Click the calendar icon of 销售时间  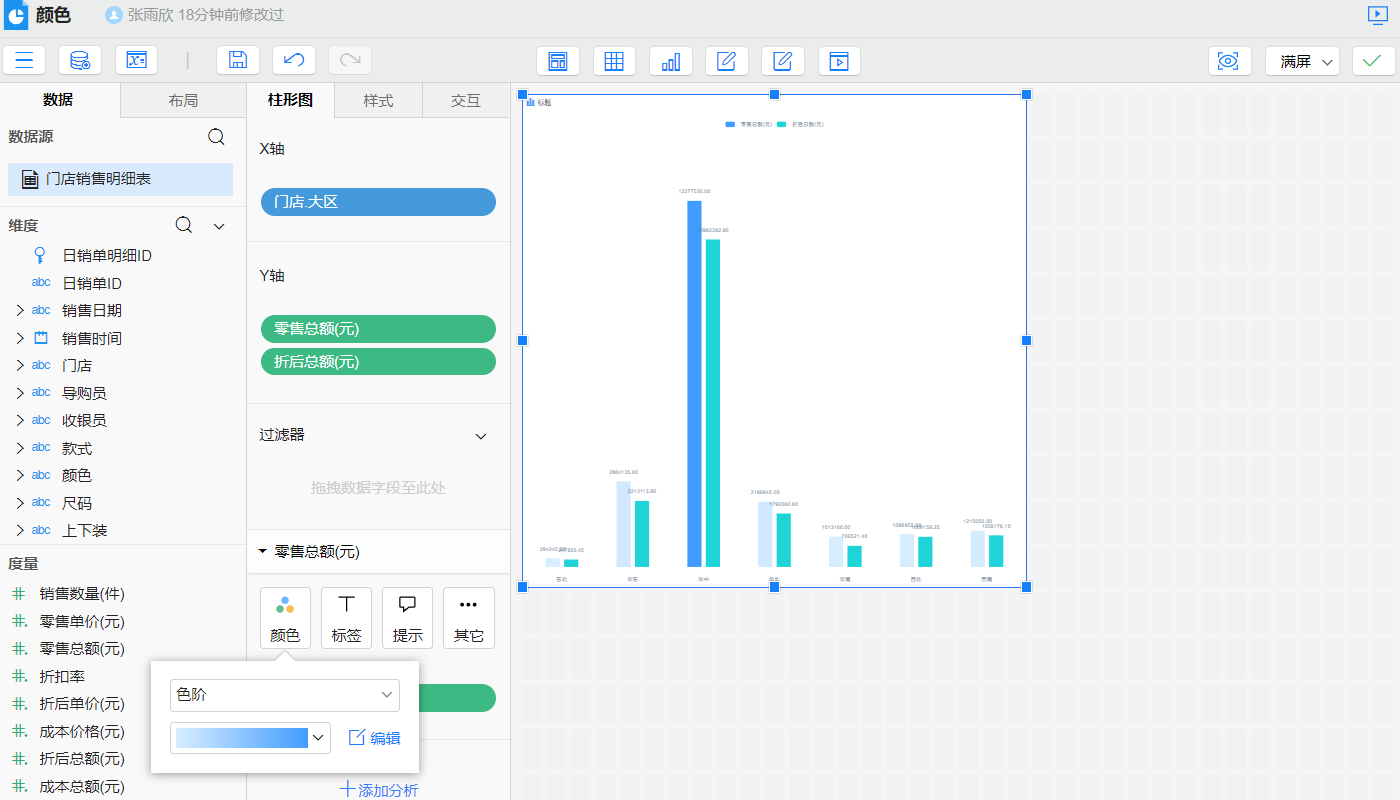(x=41, y=337)
